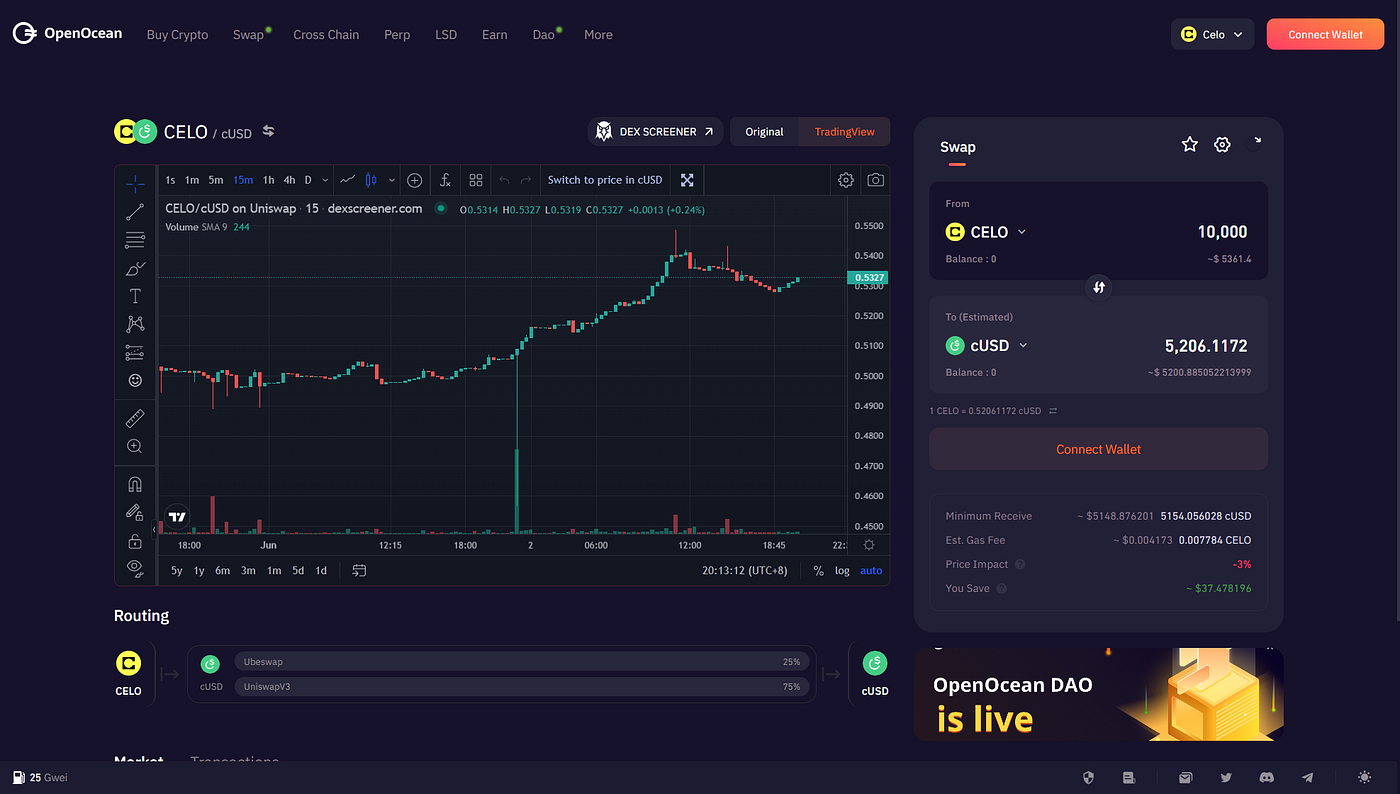Viewport: 1400px width, 794px height.
Task: Click the From amount input 10,000
Action: 1222,232
